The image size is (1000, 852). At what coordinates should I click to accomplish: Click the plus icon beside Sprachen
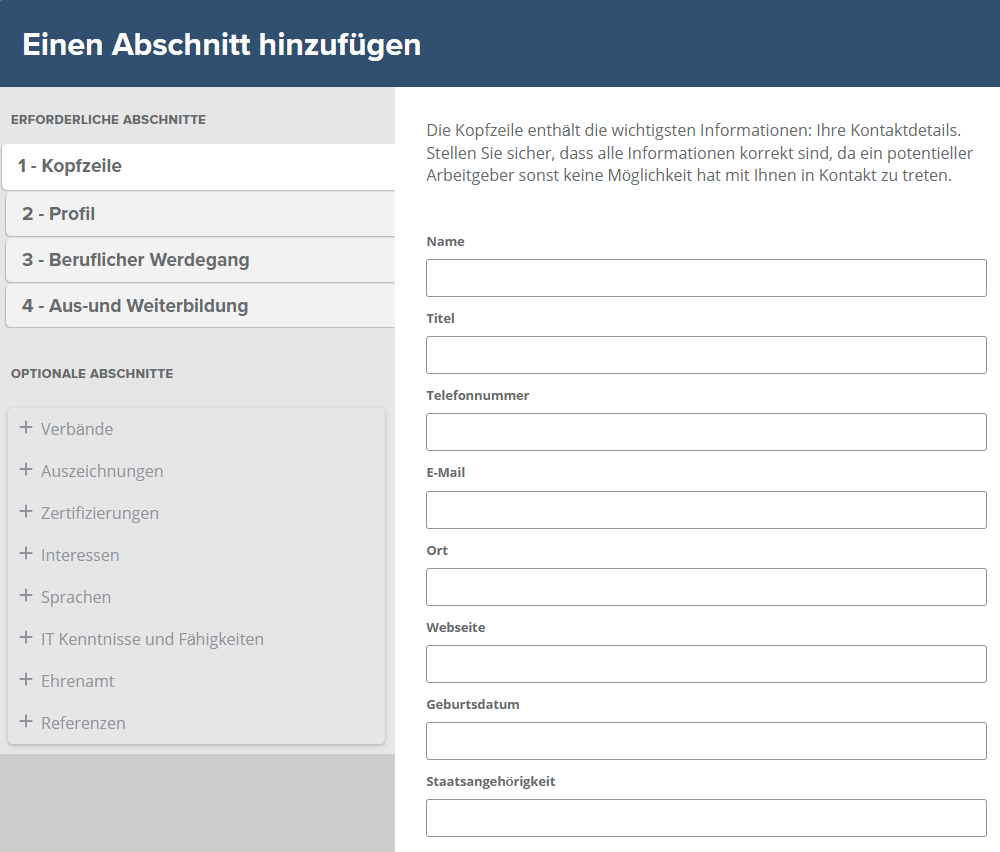coord(26,596)
